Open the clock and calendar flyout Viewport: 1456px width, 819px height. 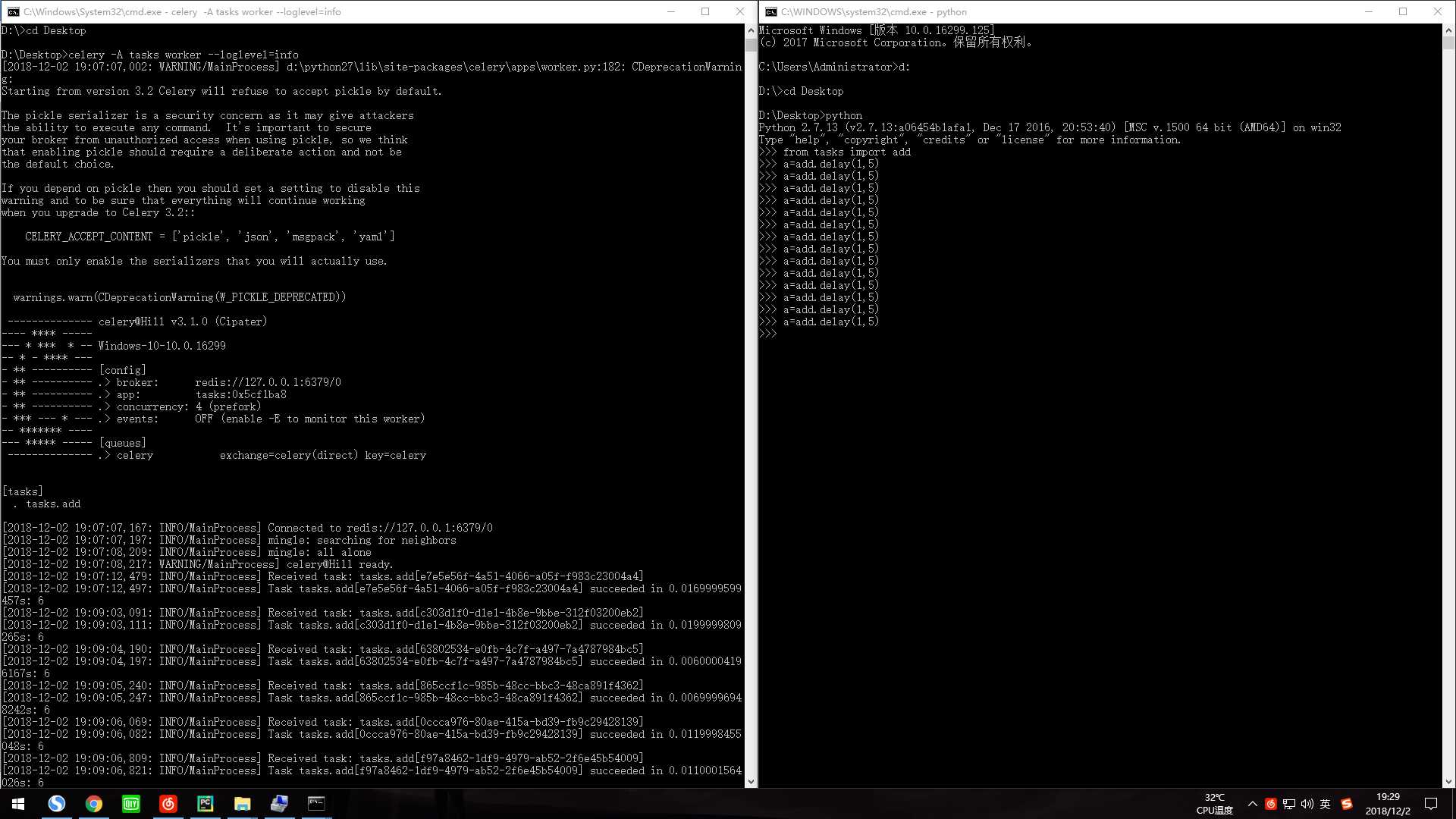pos(1388,804)
